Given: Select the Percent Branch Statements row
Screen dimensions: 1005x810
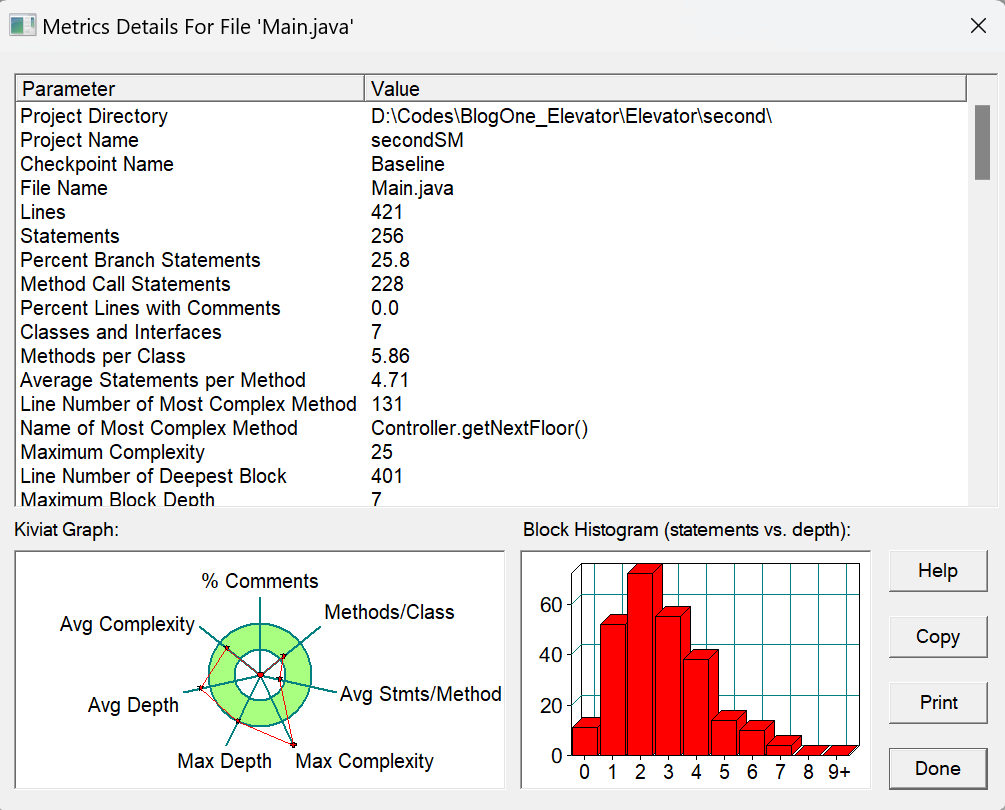Looking at the screenshot, I should tap(491, 260).
